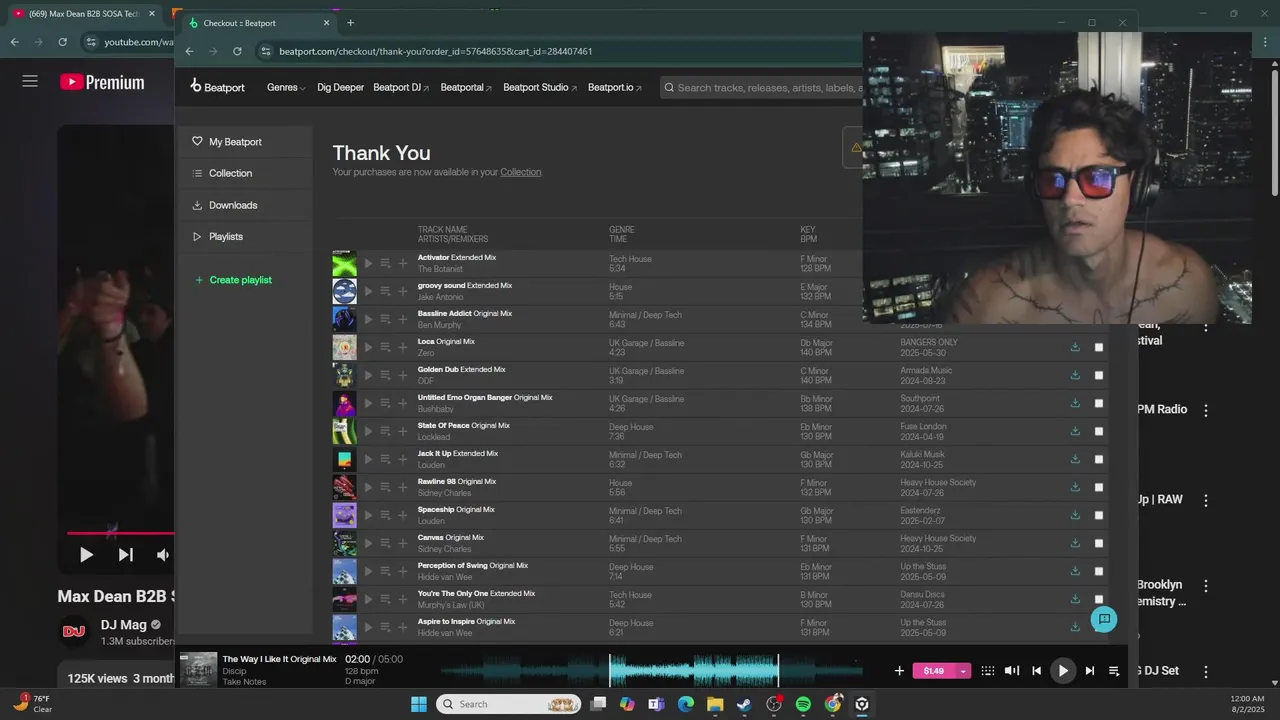
Task: Open Beatport.io in top navigation
Action: click(615, 87)
